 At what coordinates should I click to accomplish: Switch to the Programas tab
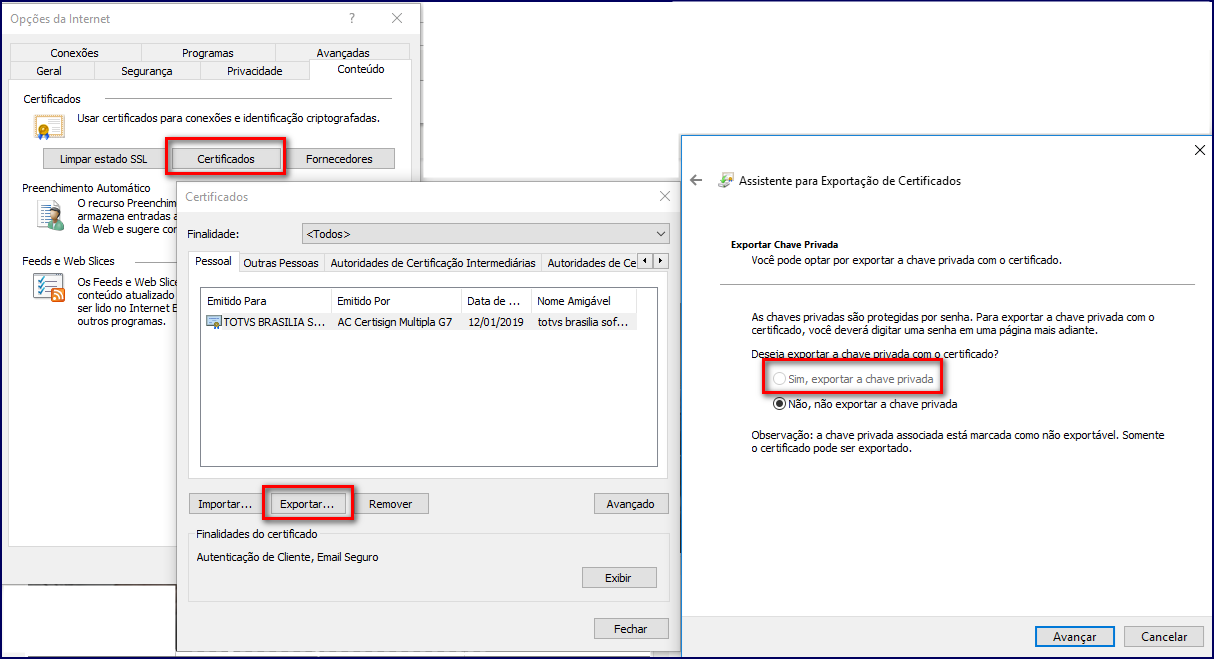pos(208,53)
